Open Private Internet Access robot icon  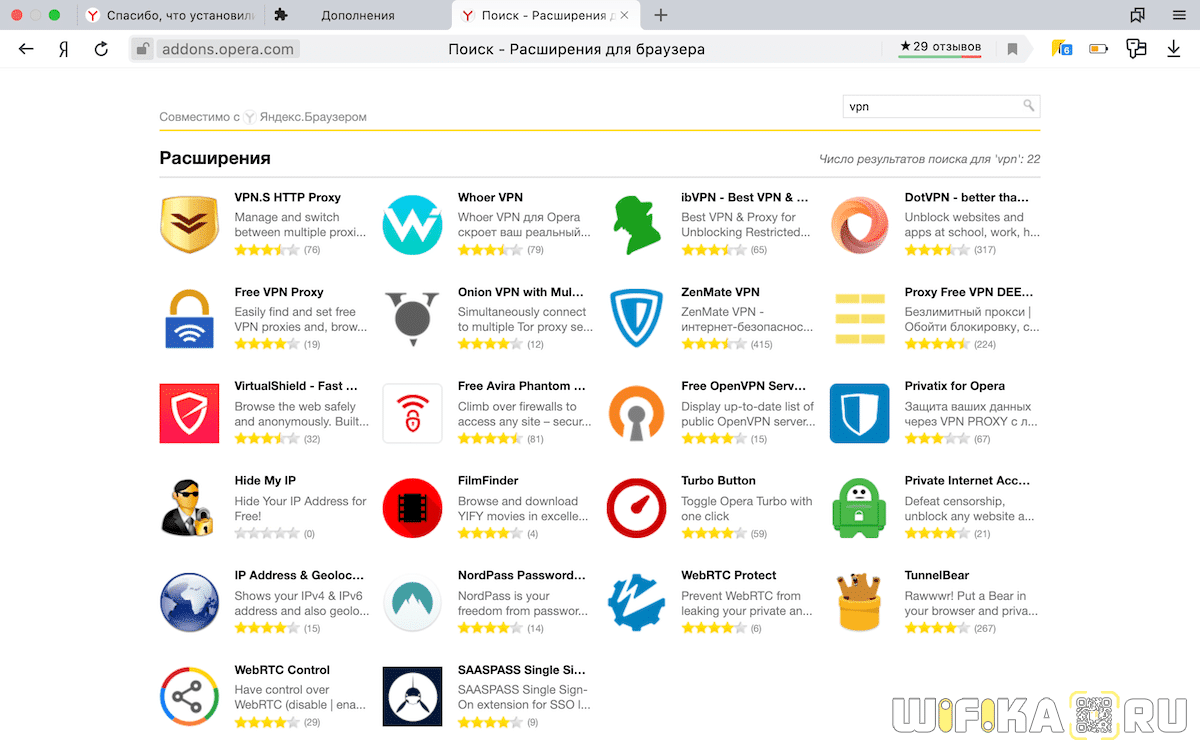pyautogui.click(x=859, y=508)
